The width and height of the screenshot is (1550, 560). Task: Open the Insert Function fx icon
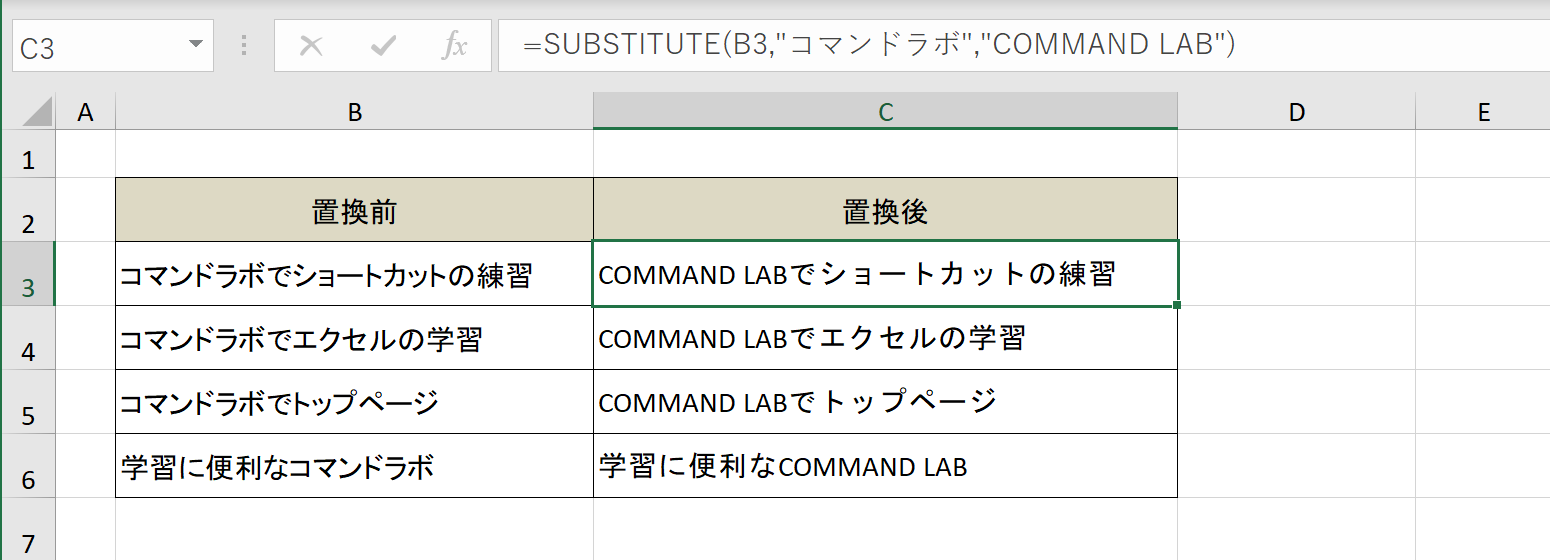coord(455,46)
